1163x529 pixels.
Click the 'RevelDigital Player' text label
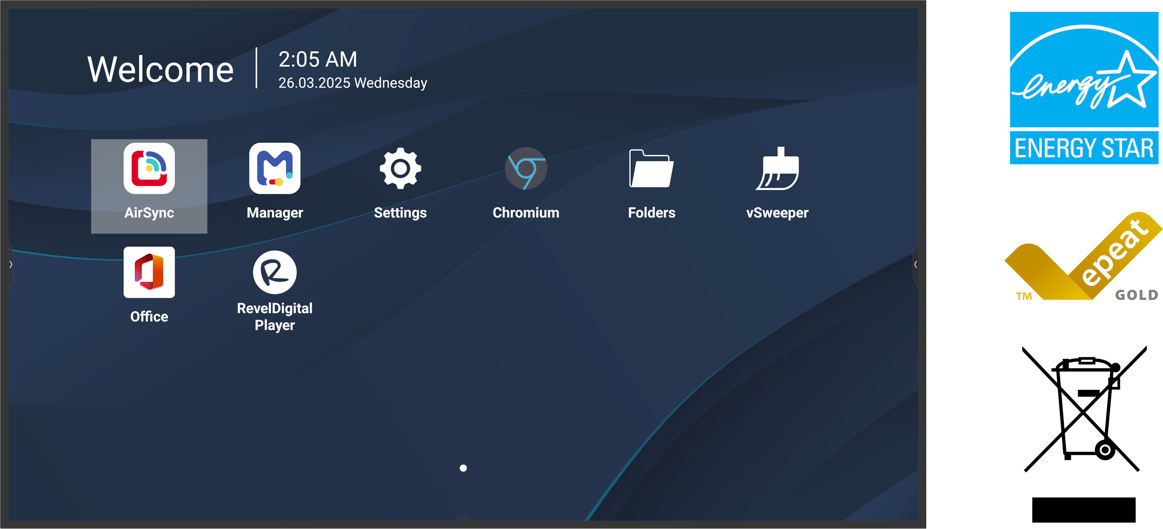pos(274,317)
